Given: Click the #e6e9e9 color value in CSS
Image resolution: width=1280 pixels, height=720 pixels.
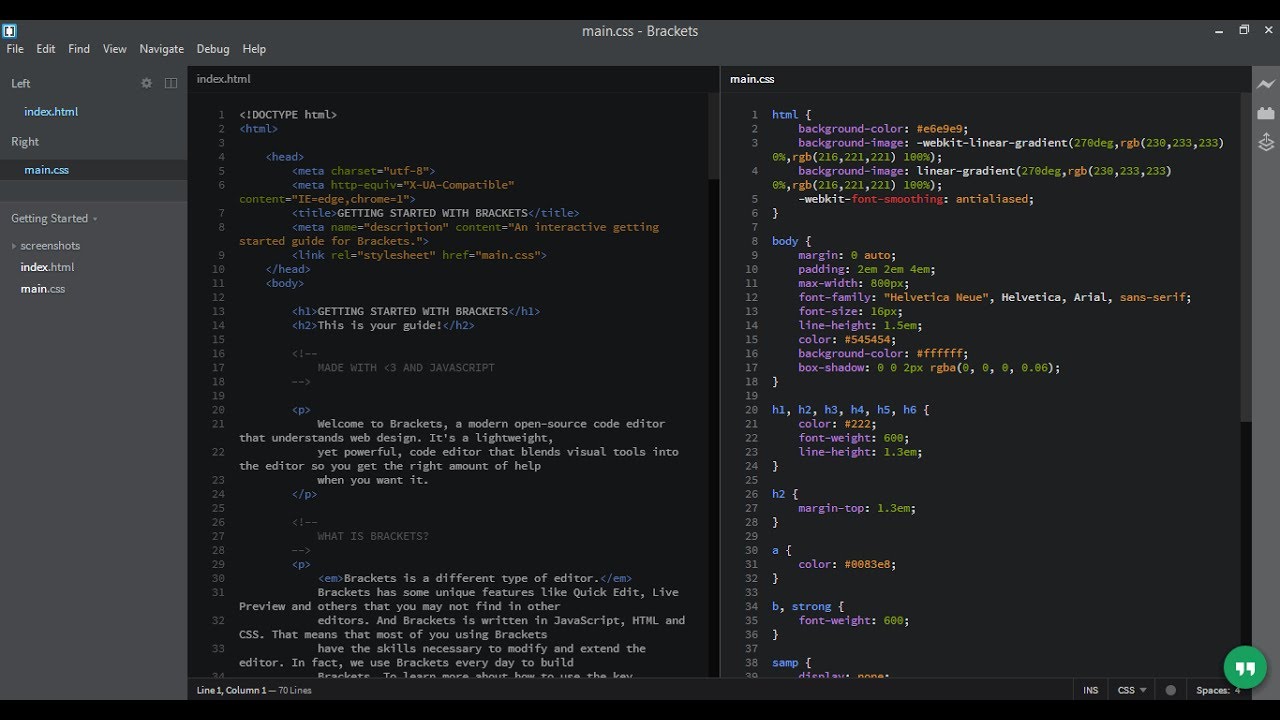Looking at the screenshot, I should (941, 129).
